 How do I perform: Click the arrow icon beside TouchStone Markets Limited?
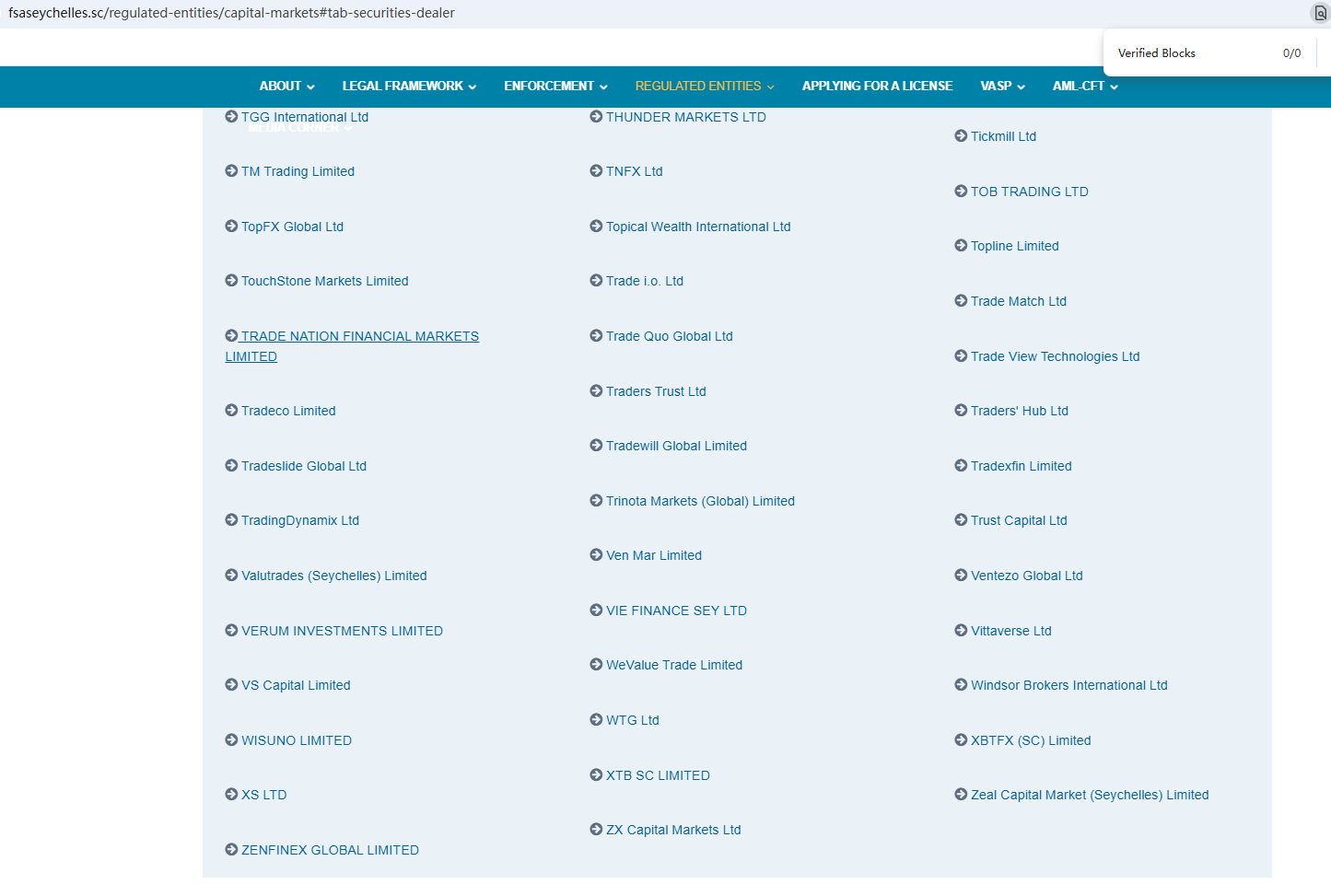[231, 280]
